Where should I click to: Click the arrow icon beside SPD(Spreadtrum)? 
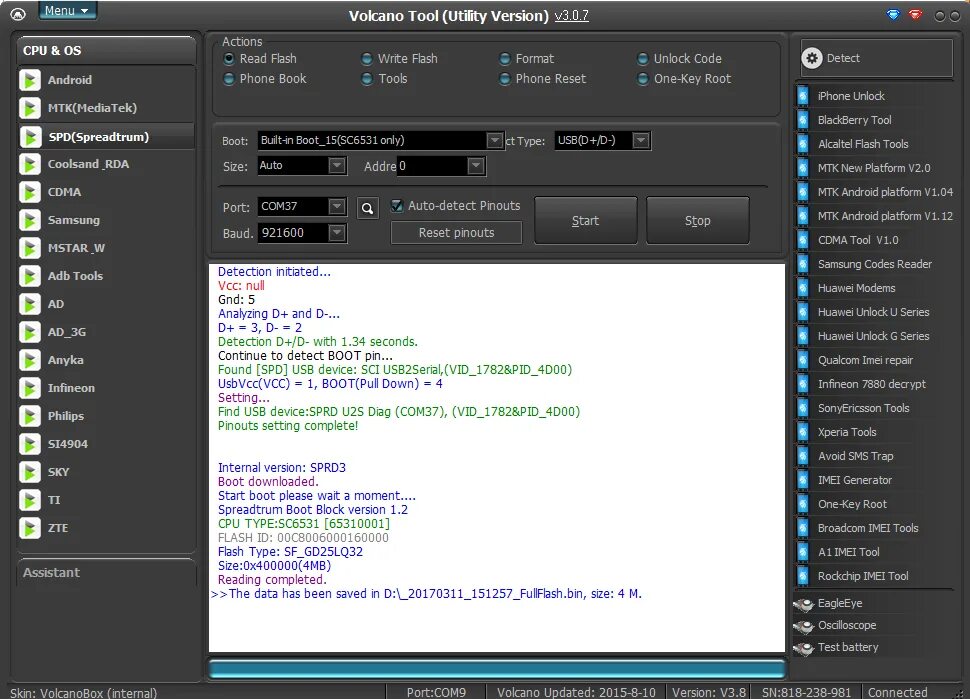pyautogui.click(x=30, y=137)
